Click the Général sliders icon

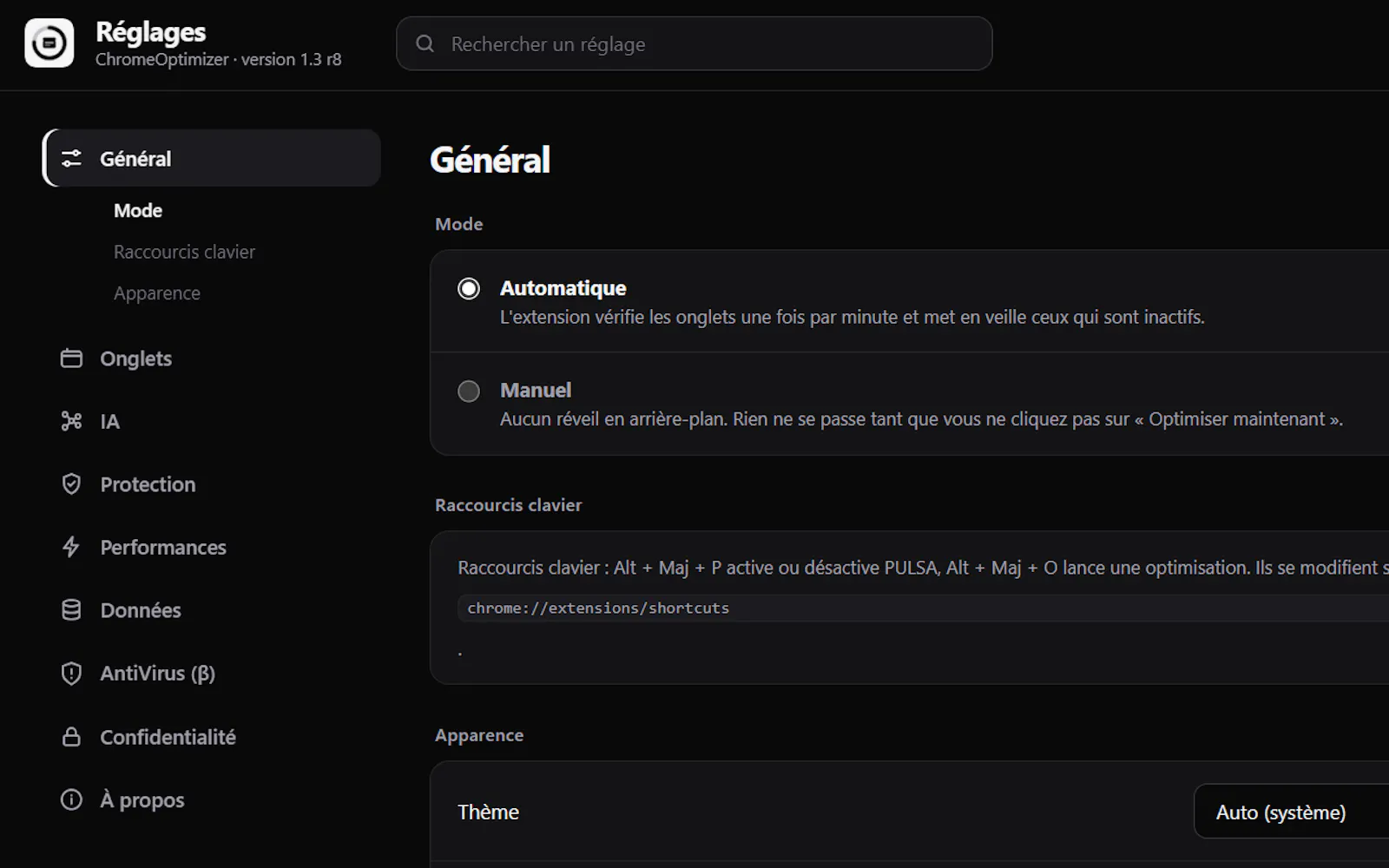click(x=71, y=158)
